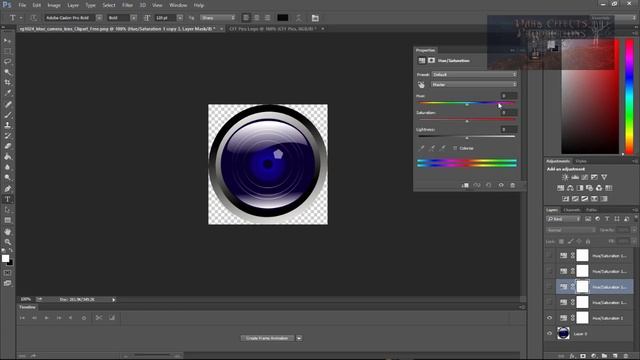Image resolution: width=640 pixels, height=360 pixels.
Task: Click the Hue slider track
Action: [x=467, y=103]
